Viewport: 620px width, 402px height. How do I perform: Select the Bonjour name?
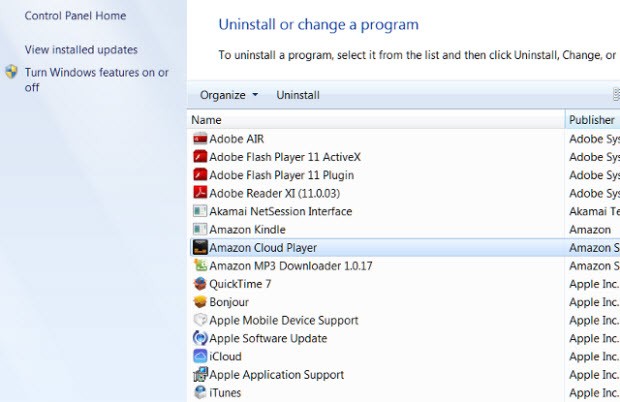(x=229, y=302)
